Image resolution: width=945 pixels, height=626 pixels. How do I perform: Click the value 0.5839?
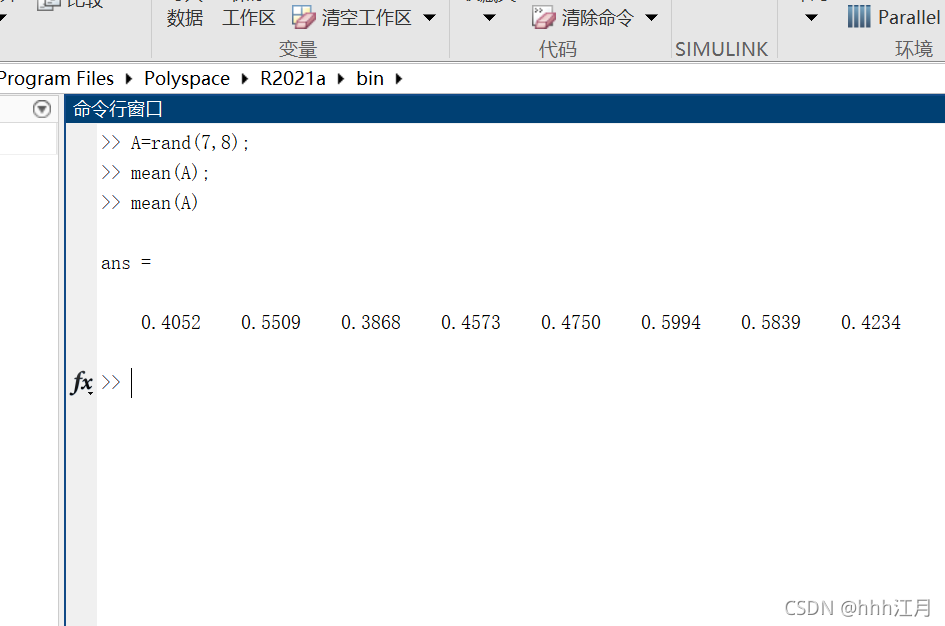[x=771, y=322]
